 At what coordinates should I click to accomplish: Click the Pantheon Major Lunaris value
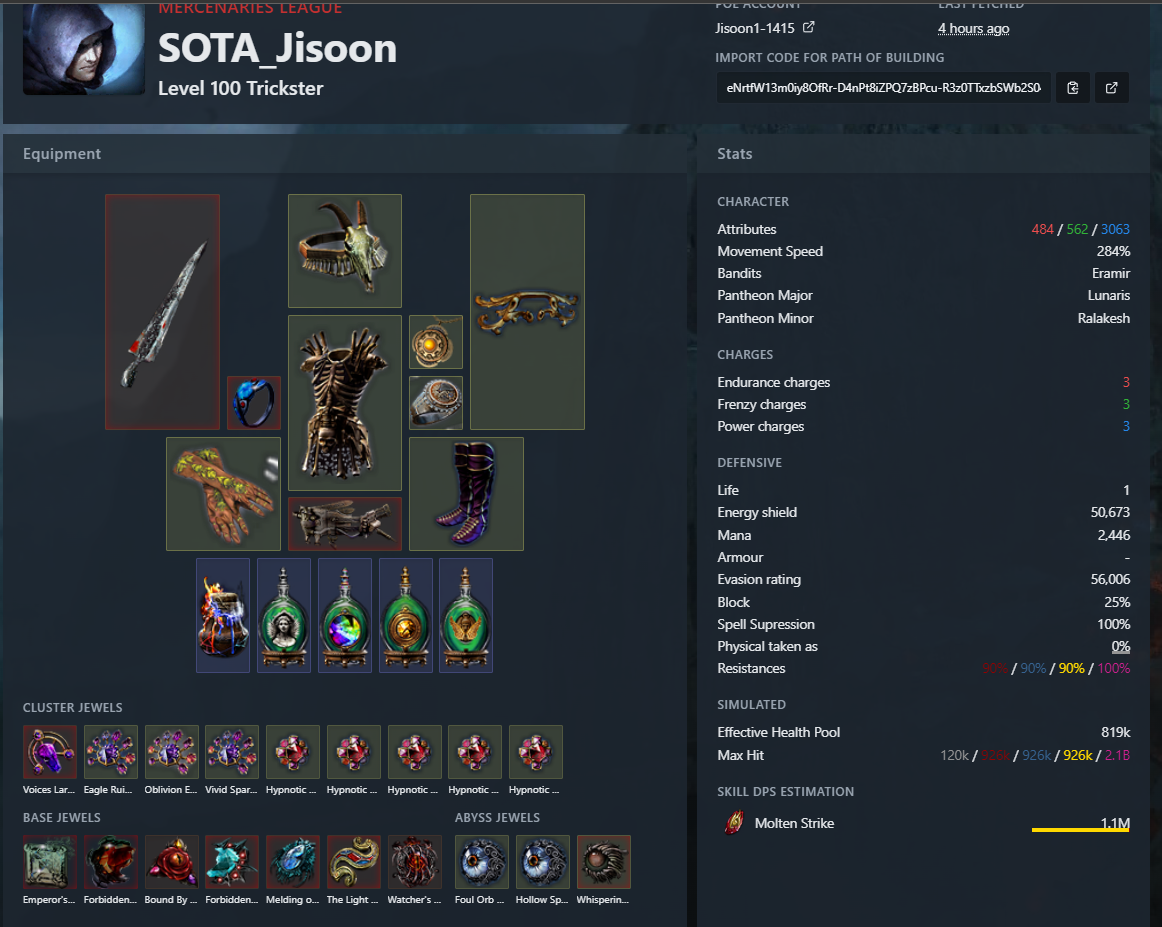point(1109,295)
